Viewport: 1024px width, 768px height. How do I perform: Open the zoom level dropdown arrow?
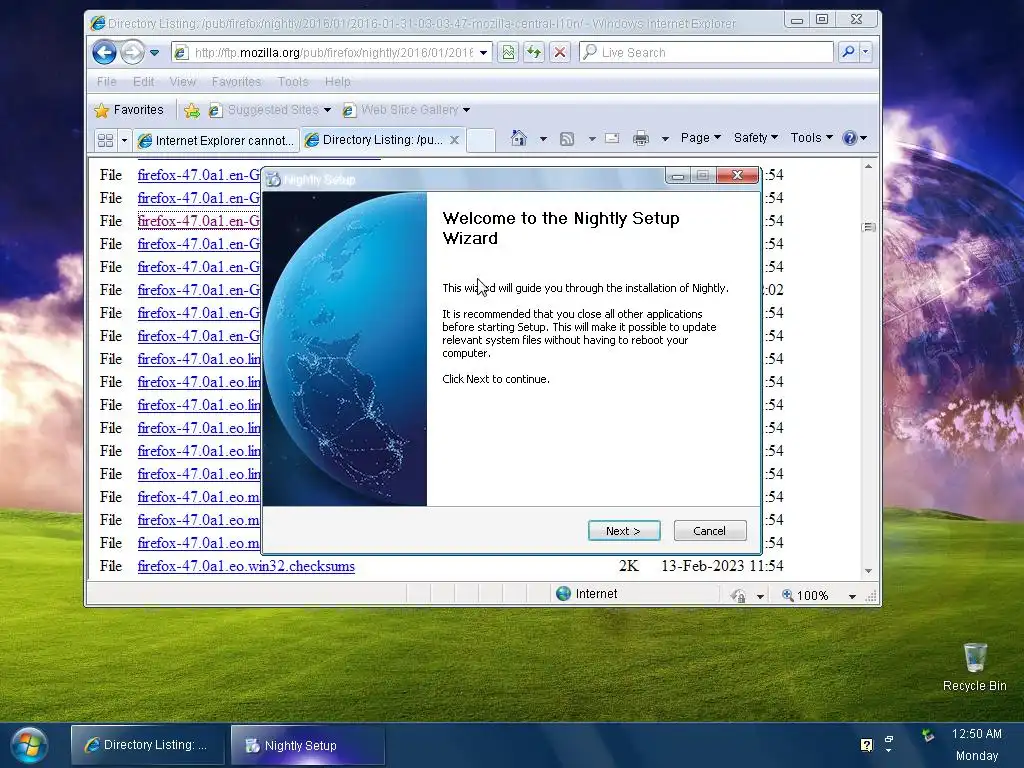[852, 596]
